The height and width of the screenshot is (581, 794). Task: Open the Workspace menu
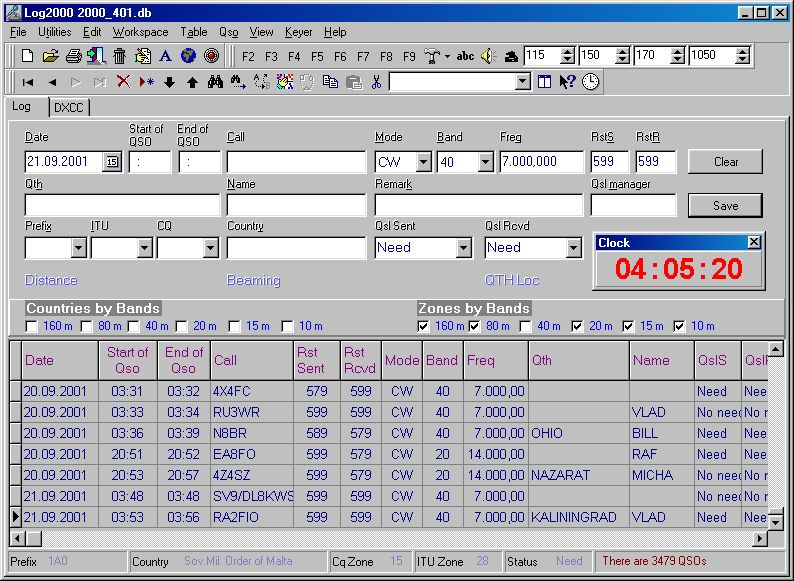click(x=140, y=32)
